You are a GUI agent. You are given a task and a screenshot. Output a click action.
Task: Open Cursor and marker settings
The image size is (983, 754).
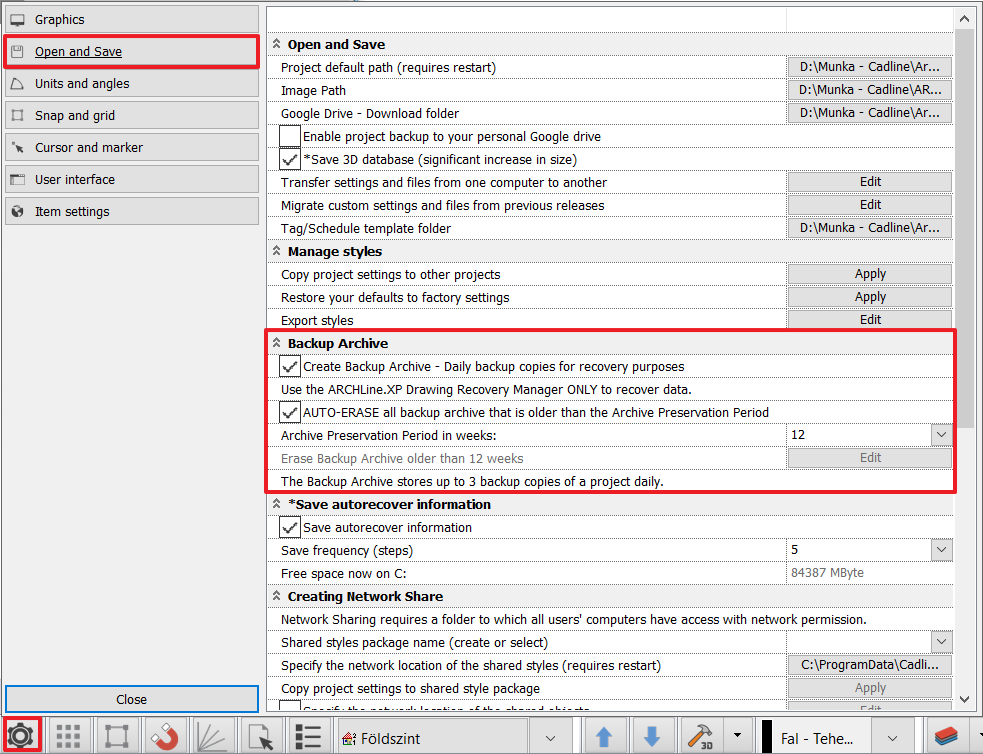point(132,147)
